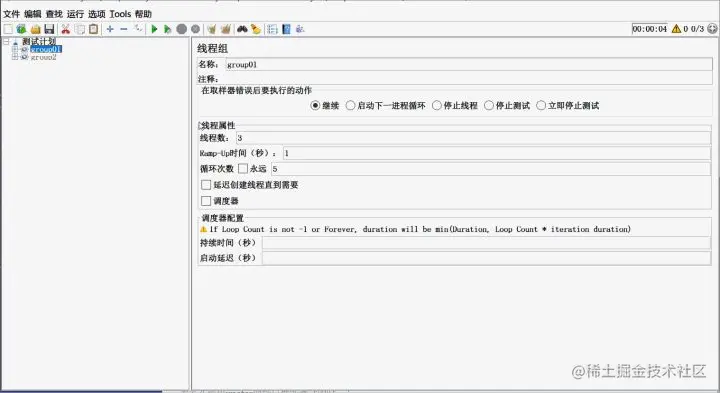Image resolution: width=720 pixels, height=393 pixels.
Task: Open the Function Helper list icon
Action: tap(272, 29)
